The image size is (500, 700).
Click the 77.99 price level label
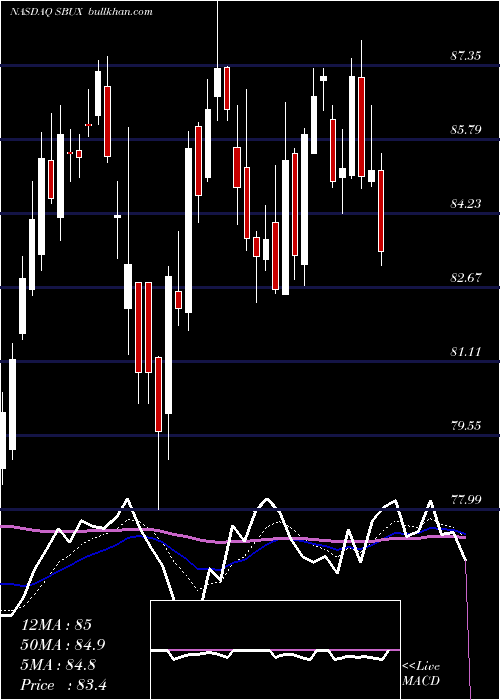pos(466,499)
